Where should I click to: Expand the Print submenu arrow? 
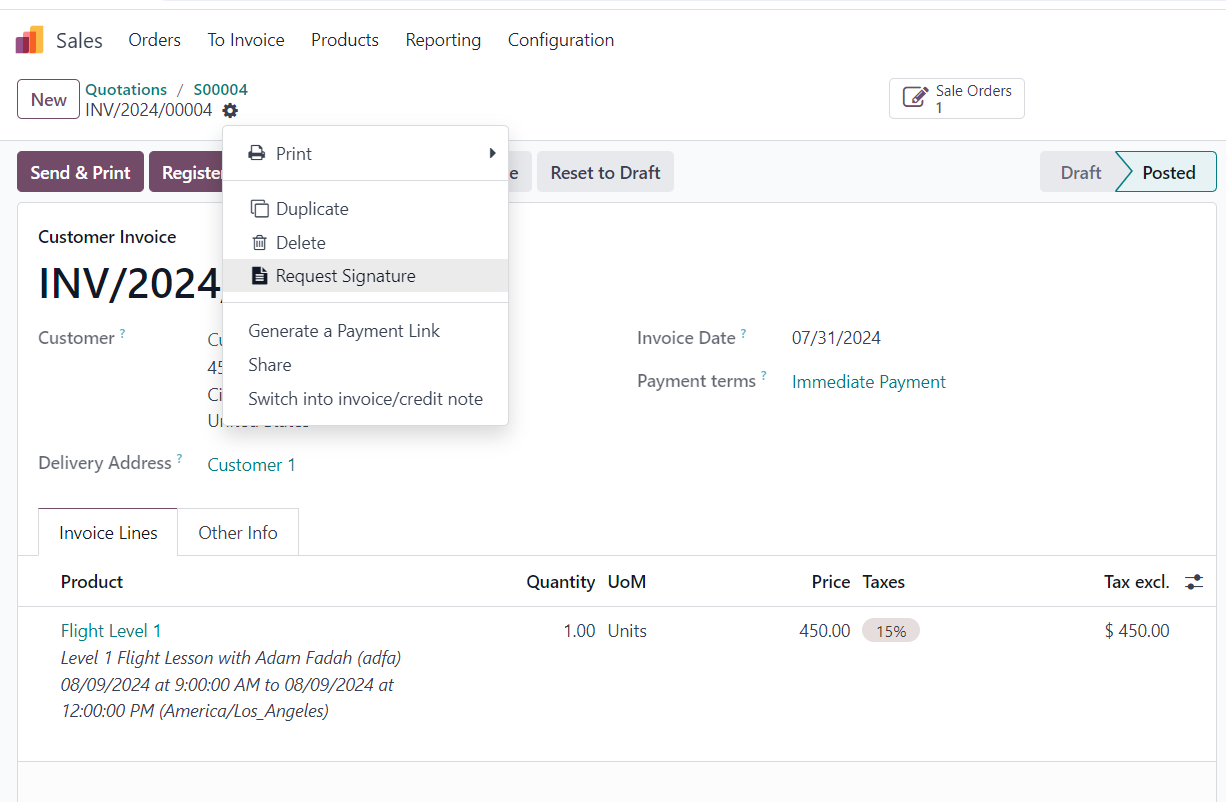[492, 153]
